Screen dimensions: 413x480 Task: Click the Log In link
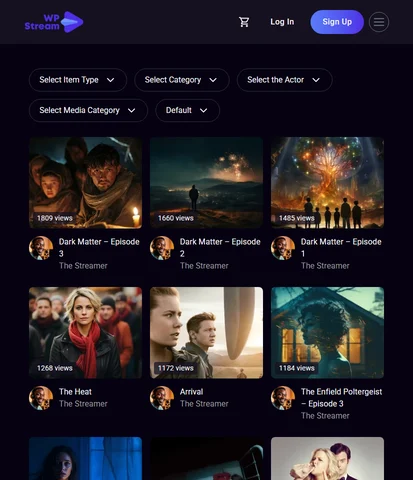282,22
